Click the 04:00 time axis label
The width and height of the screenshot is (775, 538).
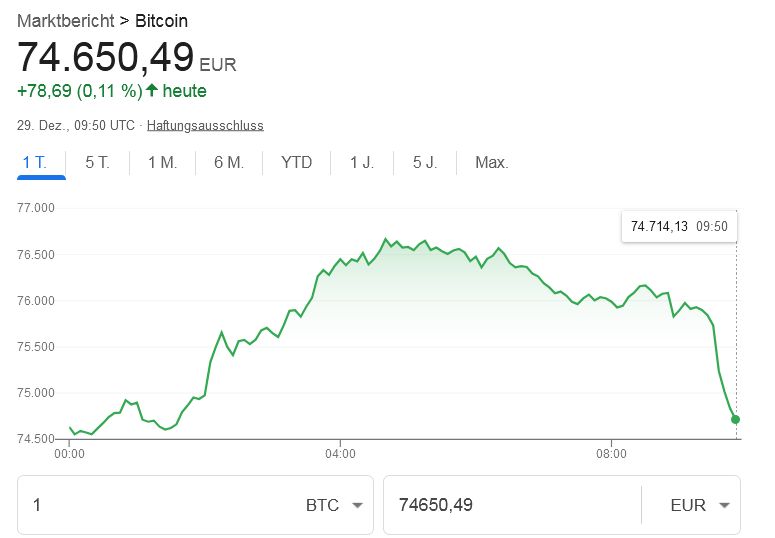pos(340,453)
